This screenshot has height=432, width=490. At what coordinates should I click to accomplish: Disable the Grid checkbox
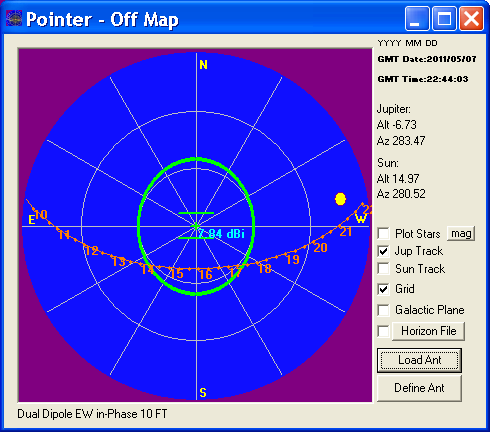pos(383,289)
